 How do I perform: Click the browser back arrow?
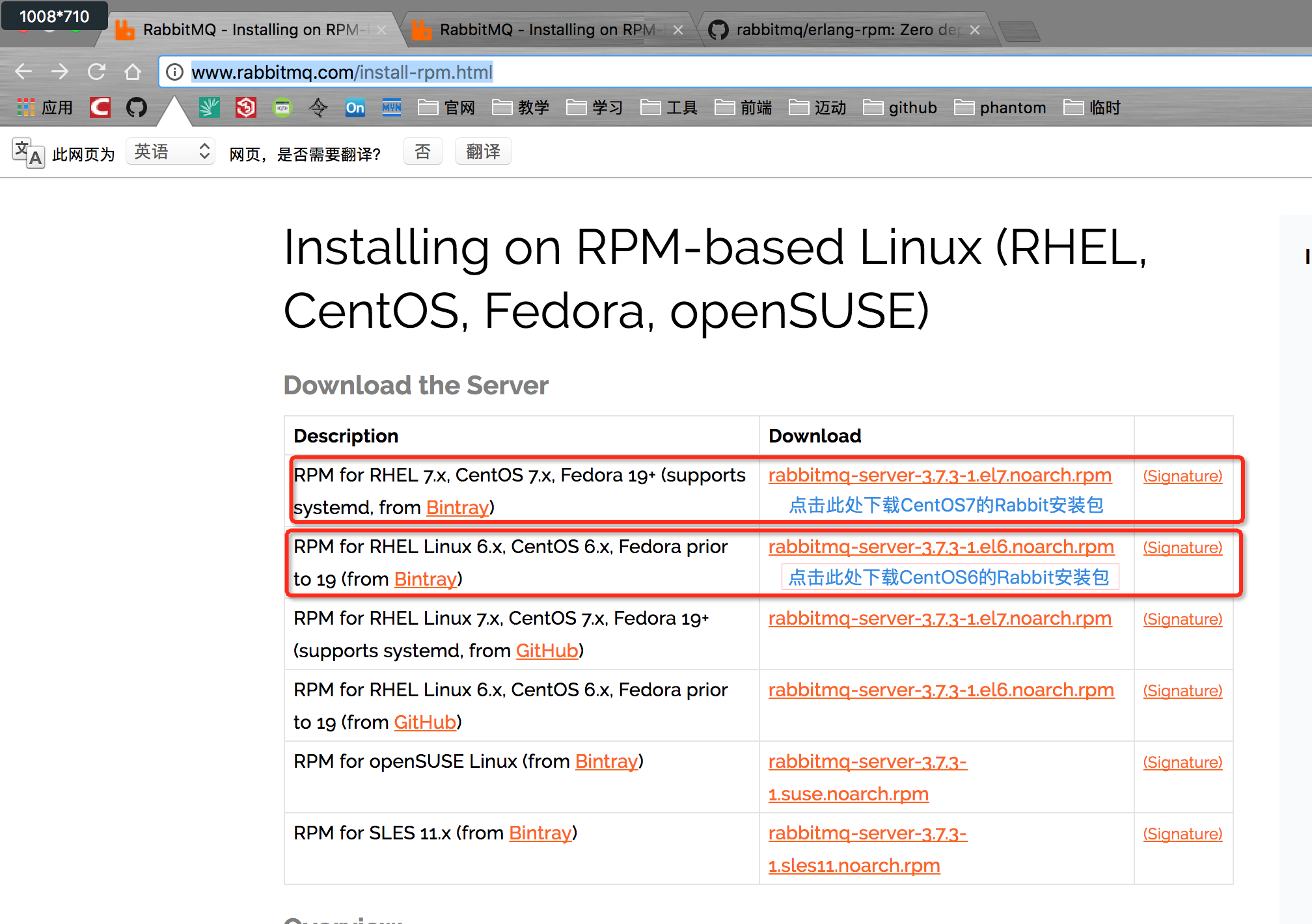tap(23, 72)
